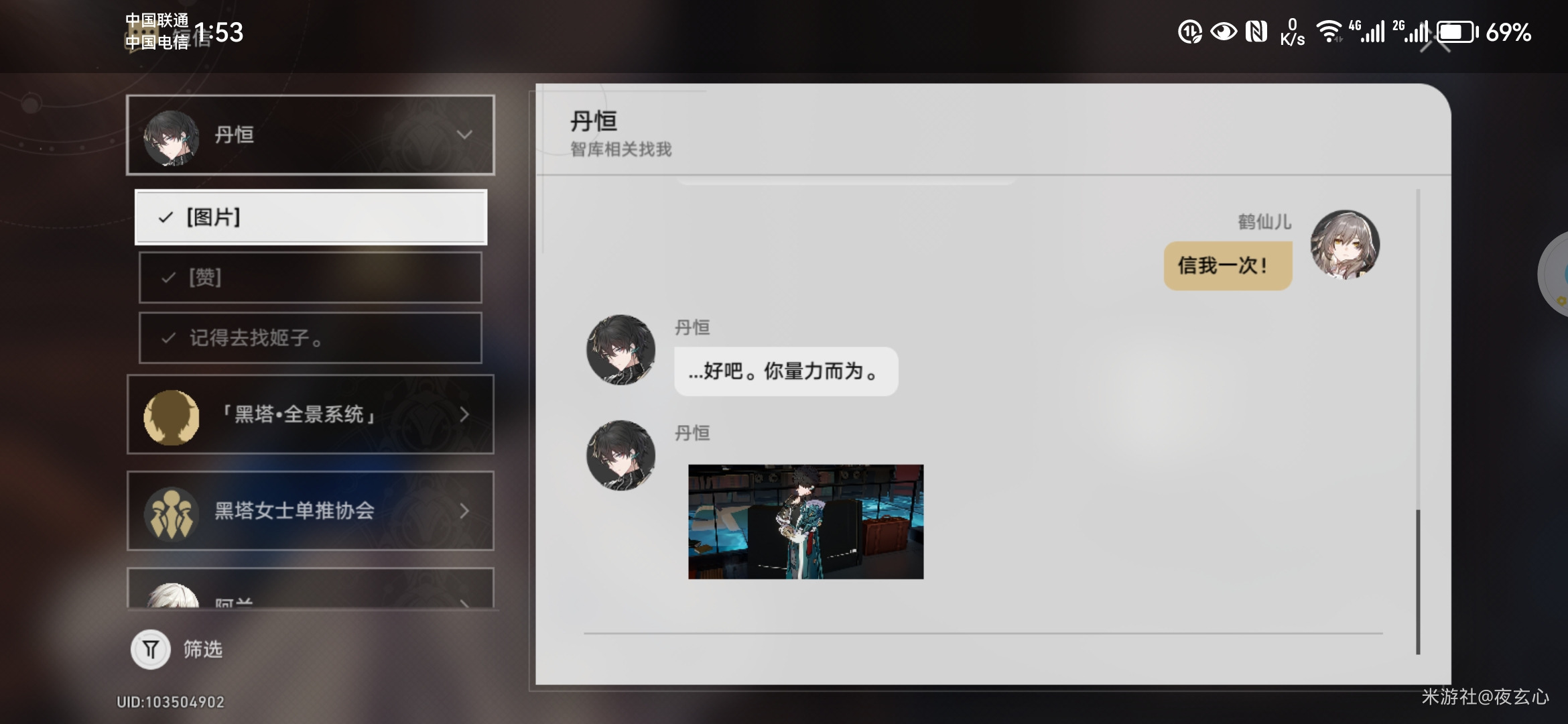This screenshot has height=724, width=1568.
Task: Tap the battery indicator in status bar
Action: [x=1457, y=32]
